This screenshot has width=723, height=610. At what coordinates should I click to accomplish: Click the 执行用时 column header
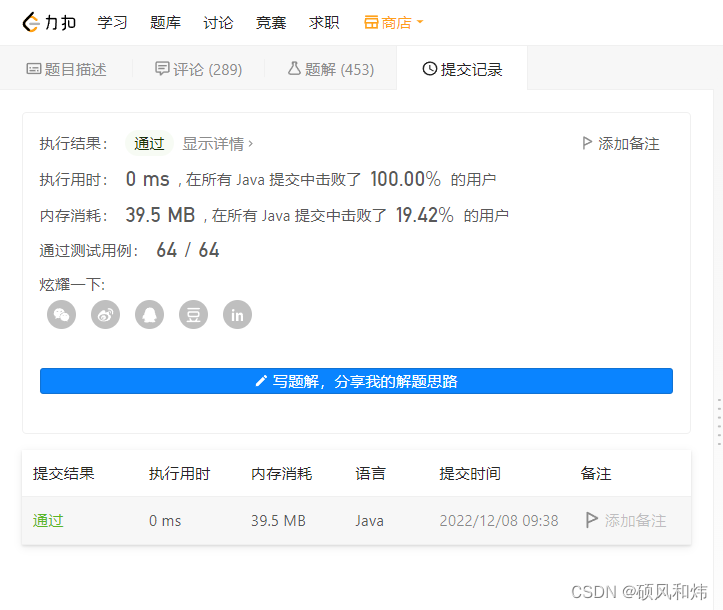(x=179, y=473)
